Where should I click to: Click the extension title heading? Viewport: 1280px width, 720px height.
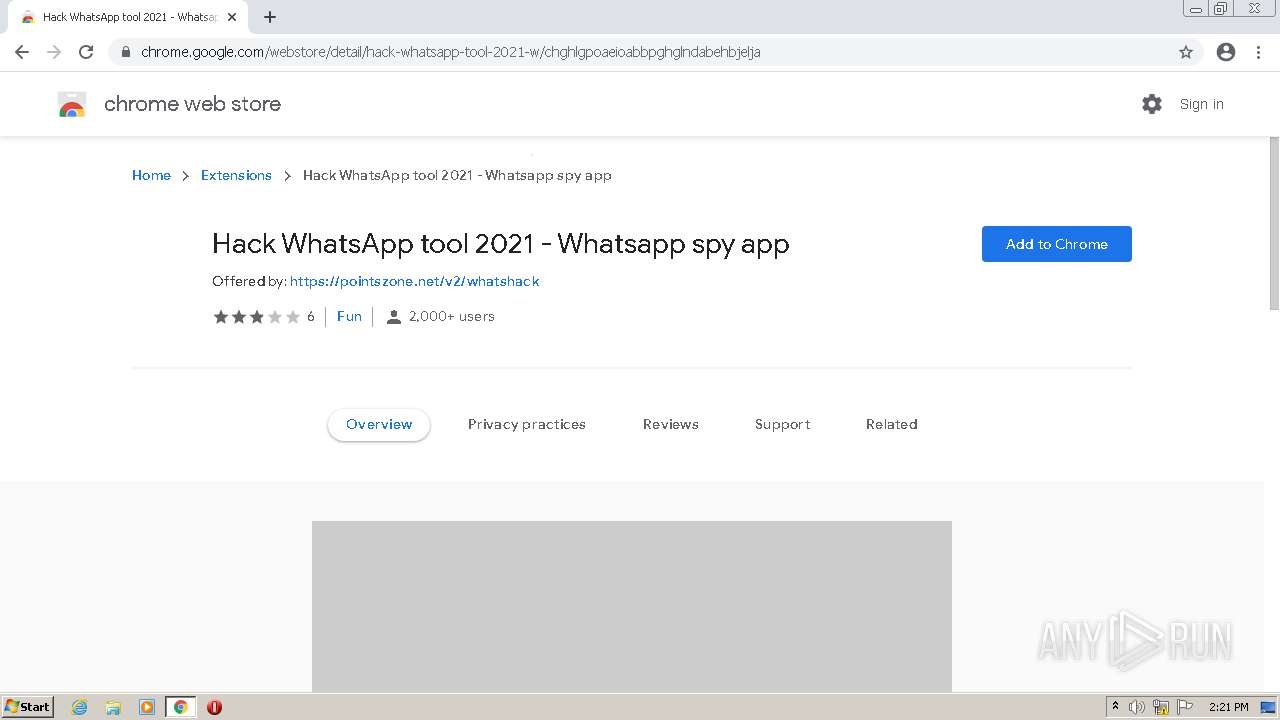point(501,244)
